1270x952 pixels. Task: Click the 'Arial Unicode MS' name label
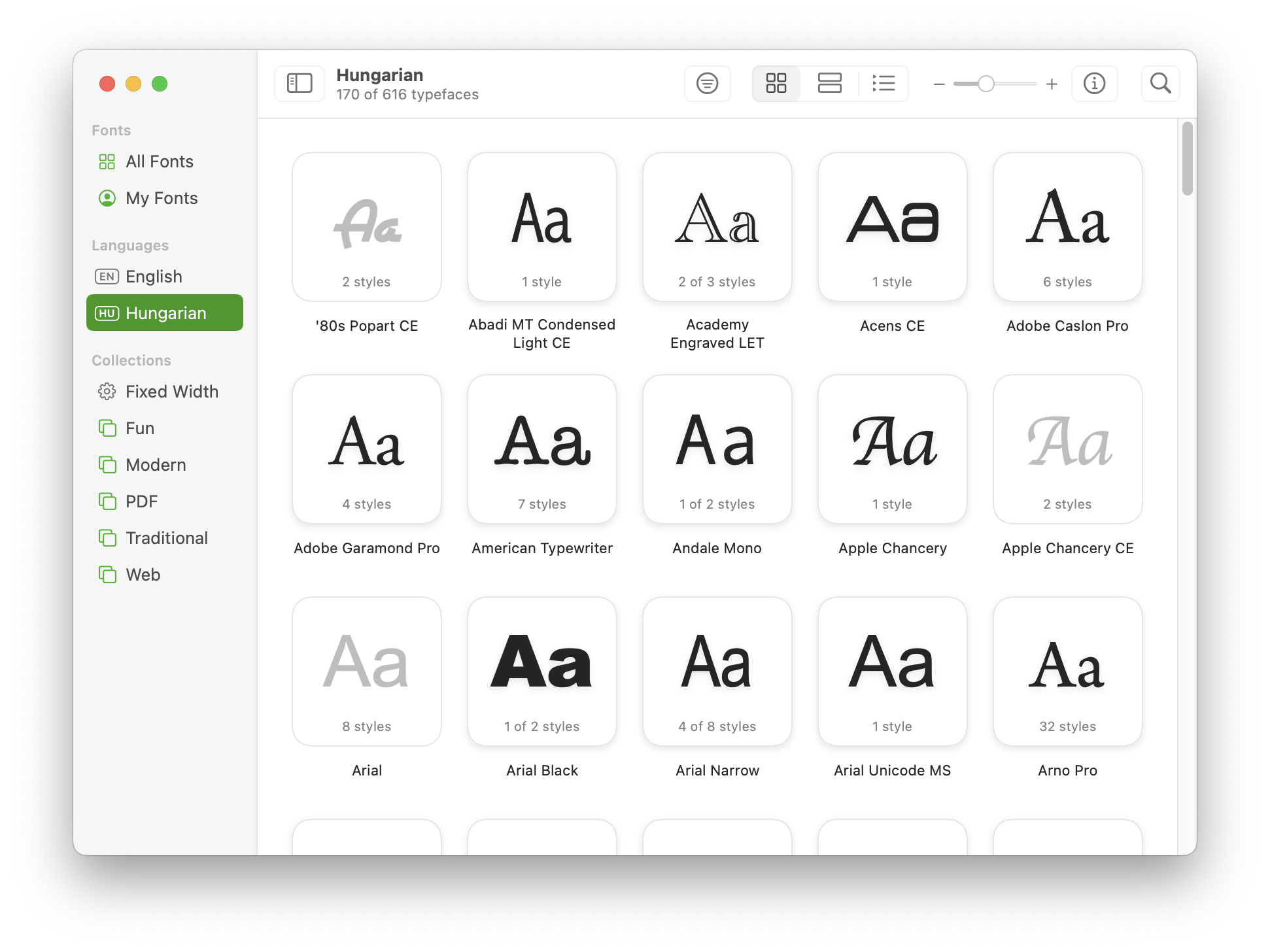pos(893,770)
